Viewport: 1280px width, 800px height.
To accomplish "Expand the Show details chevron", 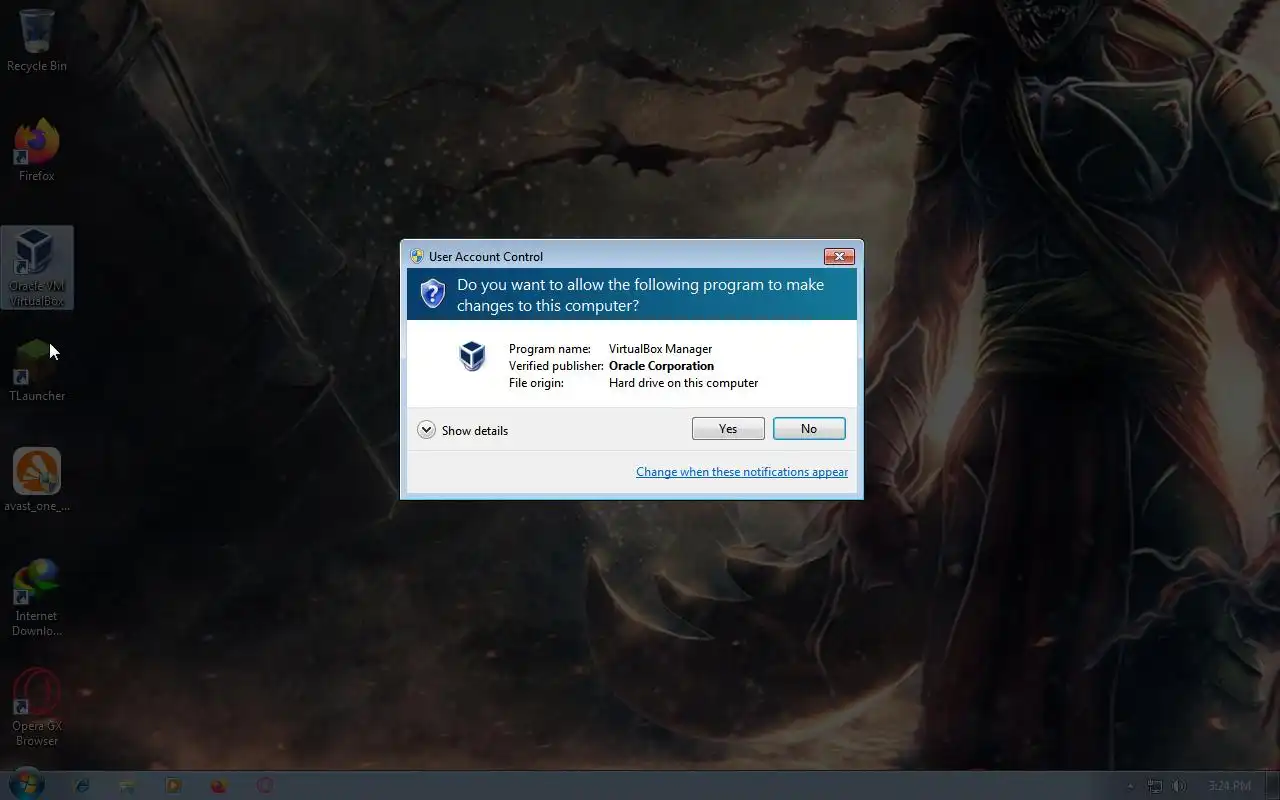I will pos(426,430).
